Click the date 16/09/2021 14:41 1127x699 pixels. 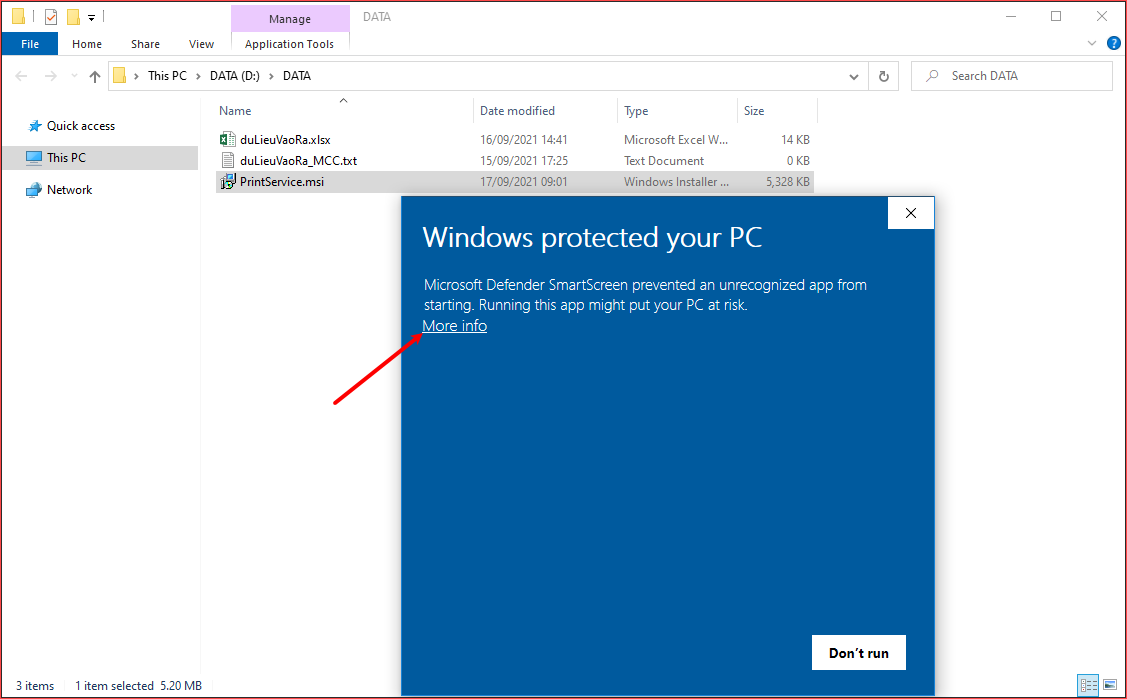523,140
